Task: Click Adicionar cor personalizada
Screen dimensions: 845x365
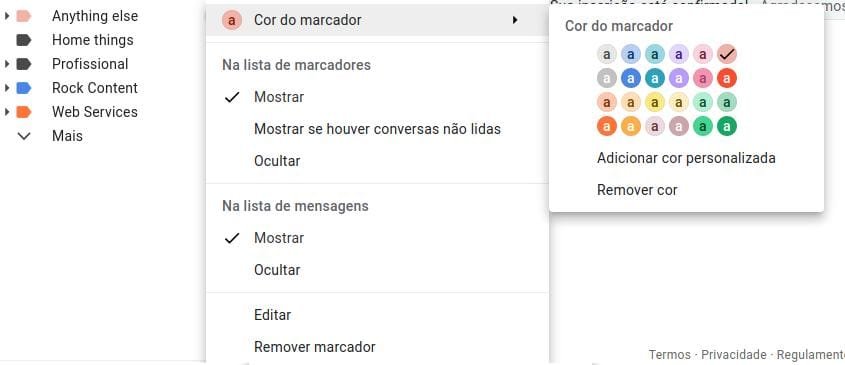Action: point(686,158)
